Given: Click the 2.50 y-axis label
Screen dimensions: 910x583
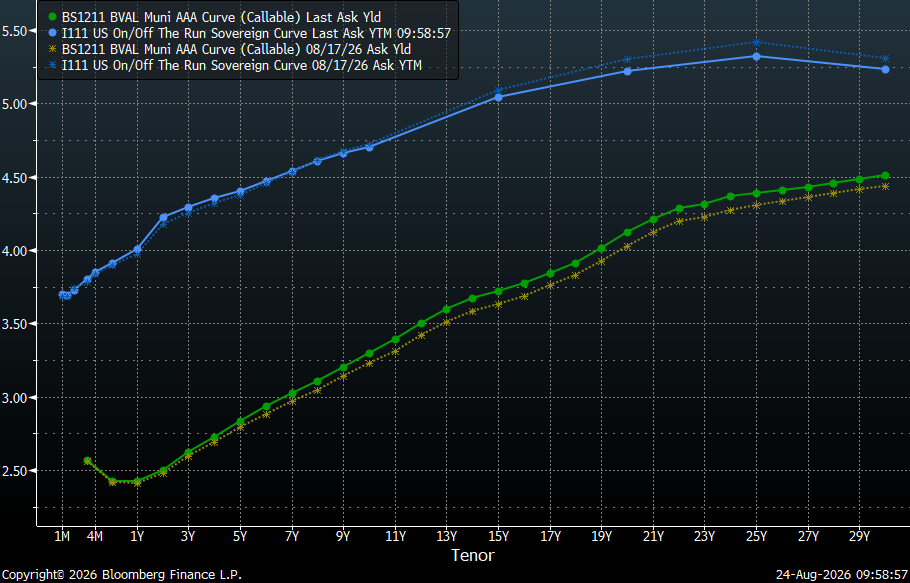Looking at the screenshot, I should (15, 471).
